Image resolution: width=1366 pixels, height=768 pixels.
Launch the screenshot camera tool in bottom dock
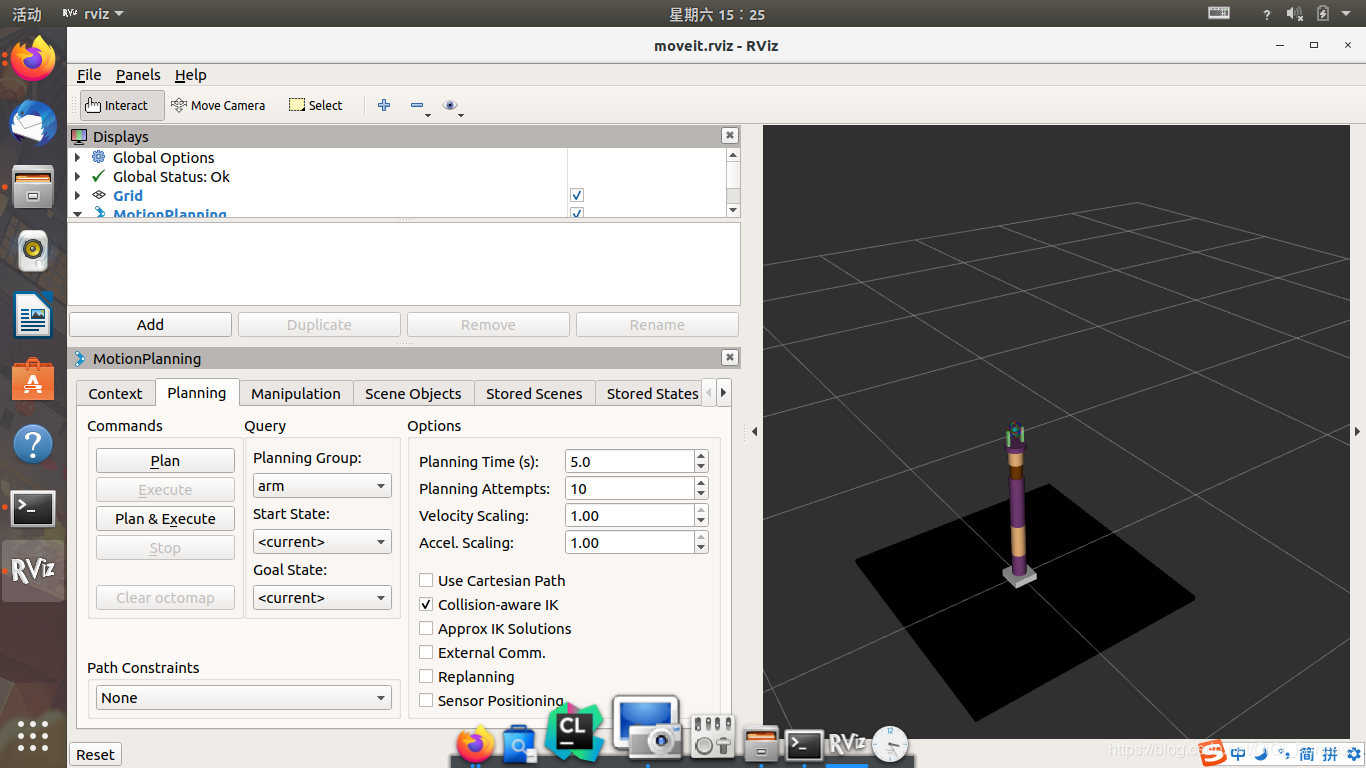(x=645, y=726)
